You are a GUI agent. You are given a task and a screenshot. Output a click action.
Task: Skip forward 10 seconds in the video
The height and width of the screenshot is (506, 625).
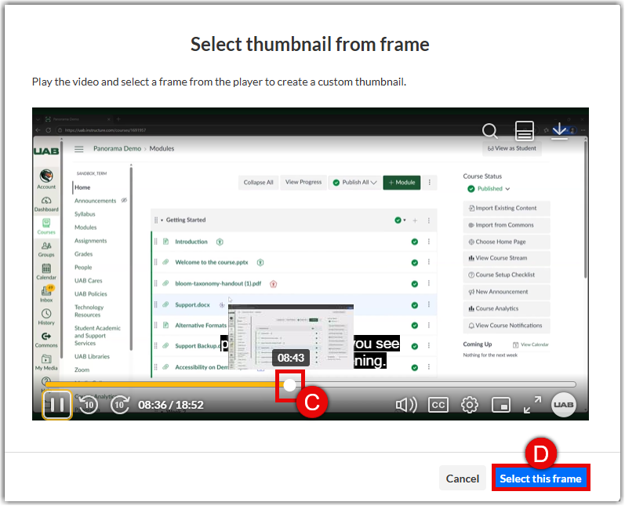point(120,405)
